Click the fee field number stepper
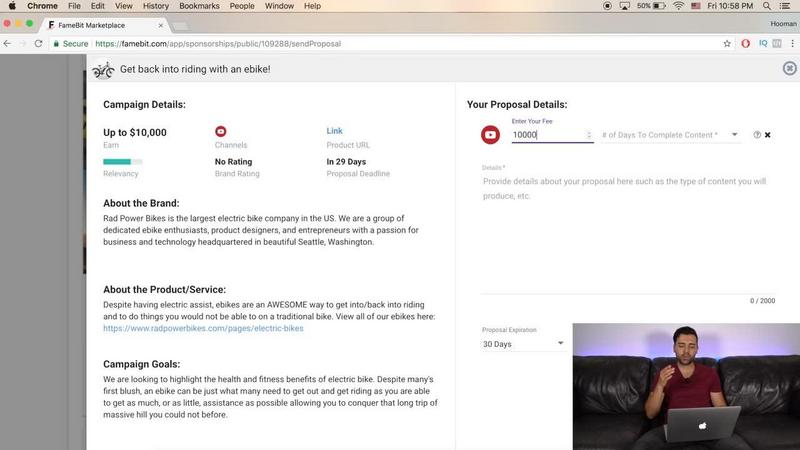 [x=589, y=135]
